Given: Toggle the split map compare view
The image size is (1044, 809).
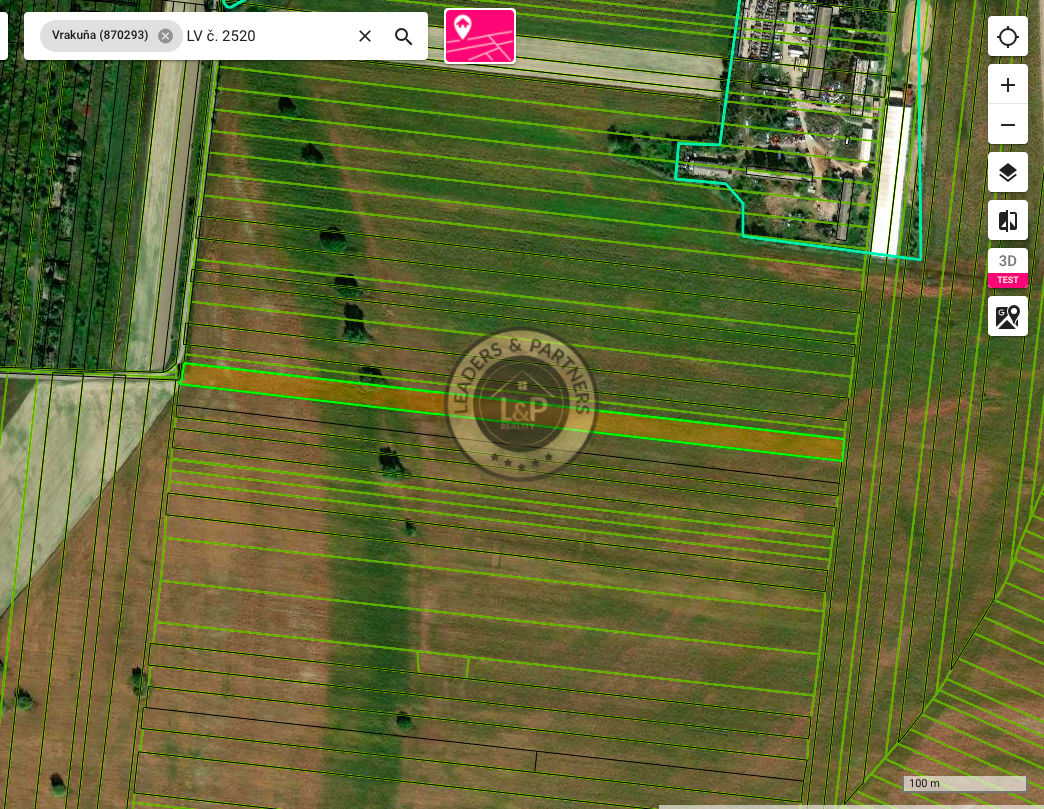Looking at the screenshot, I should point(1007,220).
